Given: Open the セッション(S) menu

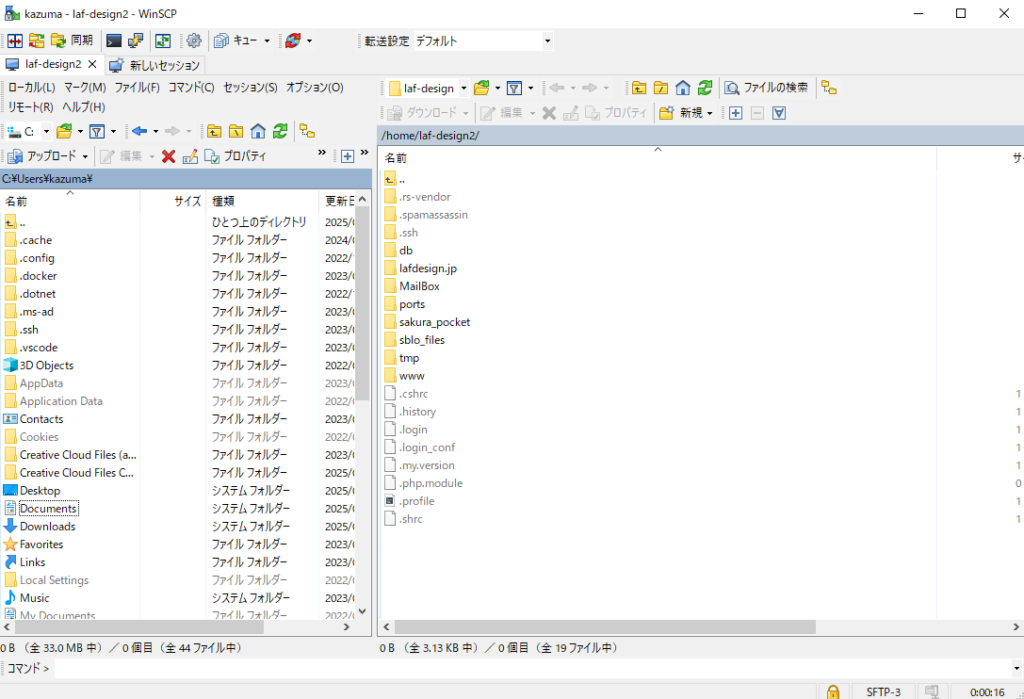Looking at the screenshot, I should pos(250,88).
